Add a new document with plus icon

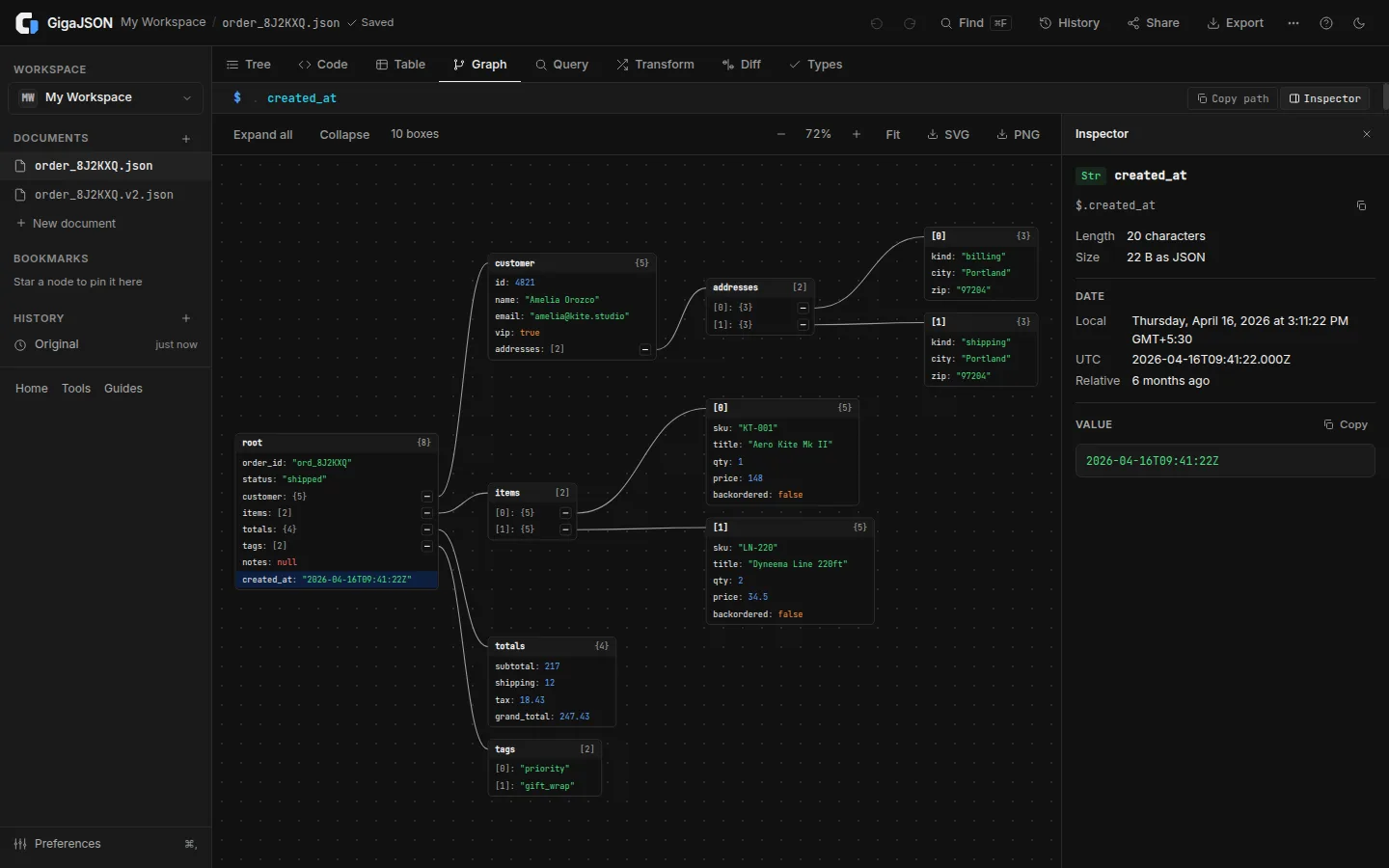click(x=186, y=139)
